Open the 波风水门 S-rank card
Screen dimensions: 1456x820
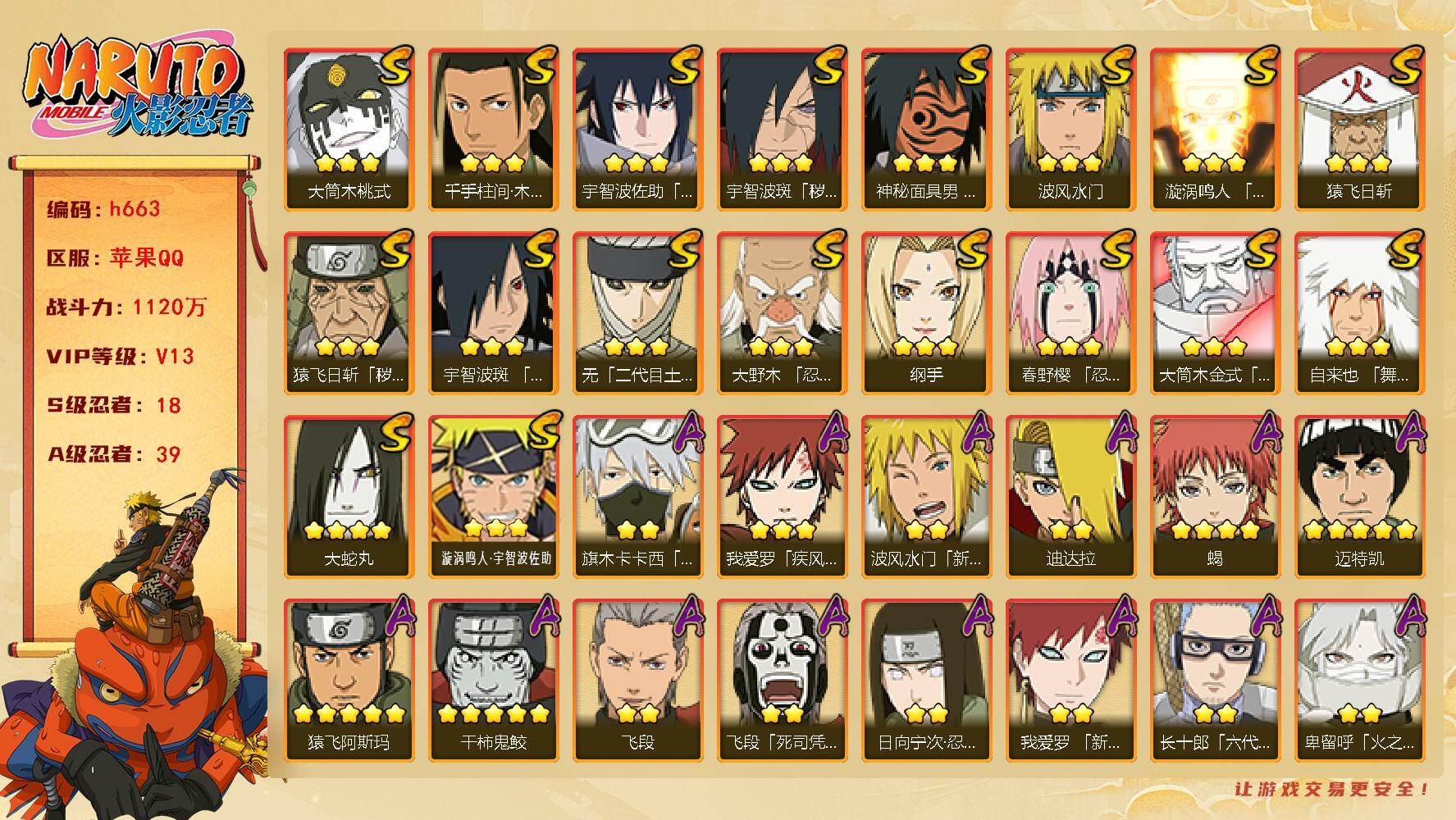point(1070,130)
